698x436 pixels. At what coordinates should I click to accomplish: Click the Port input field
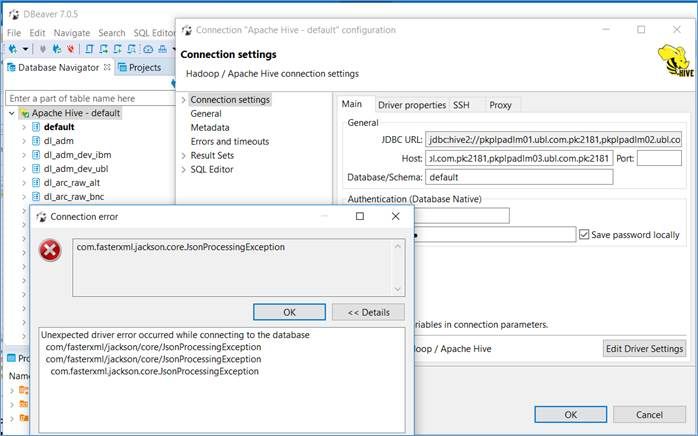click(659, 158)
